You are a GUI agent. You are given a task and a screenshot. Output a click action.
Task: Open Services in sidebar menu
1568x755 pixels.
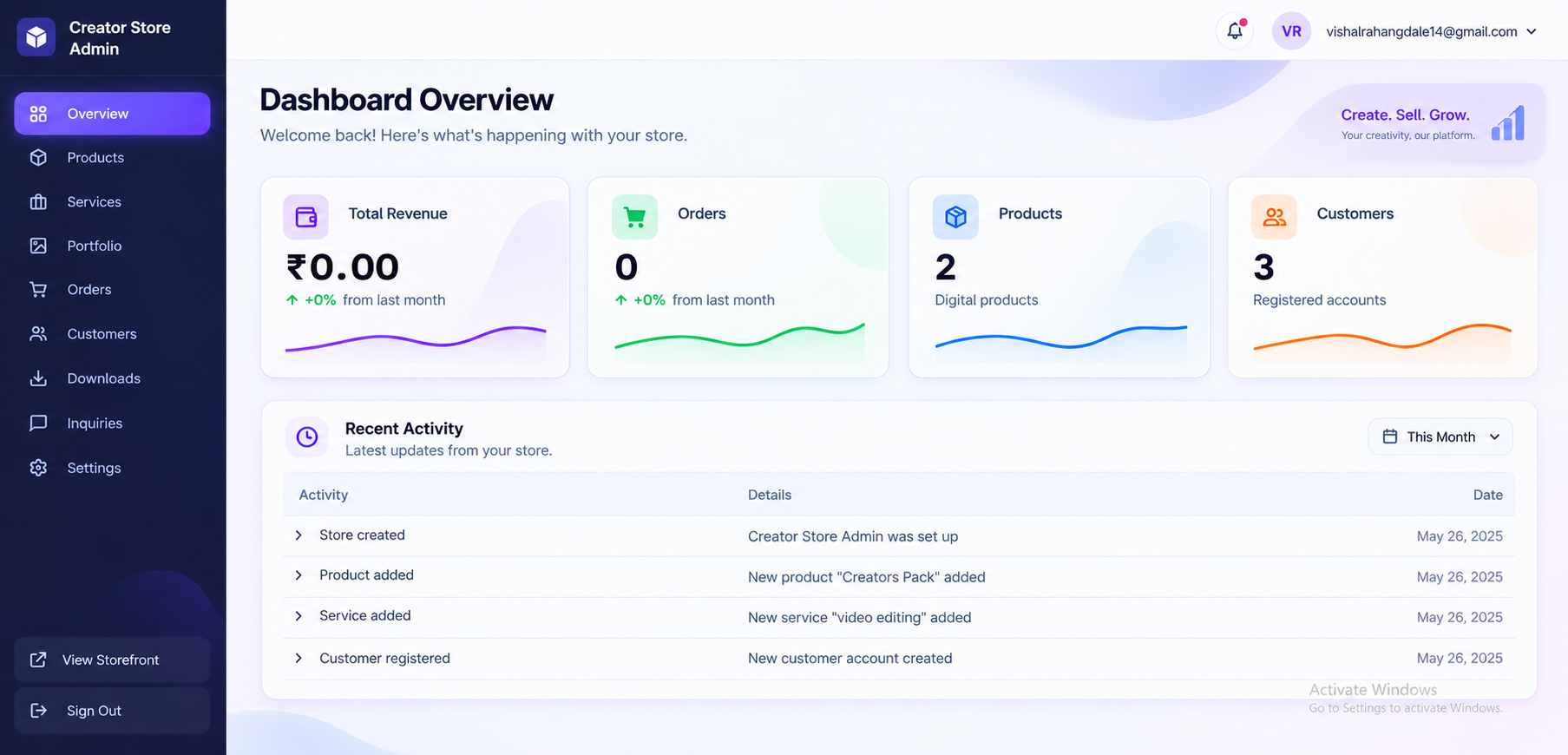112,201
